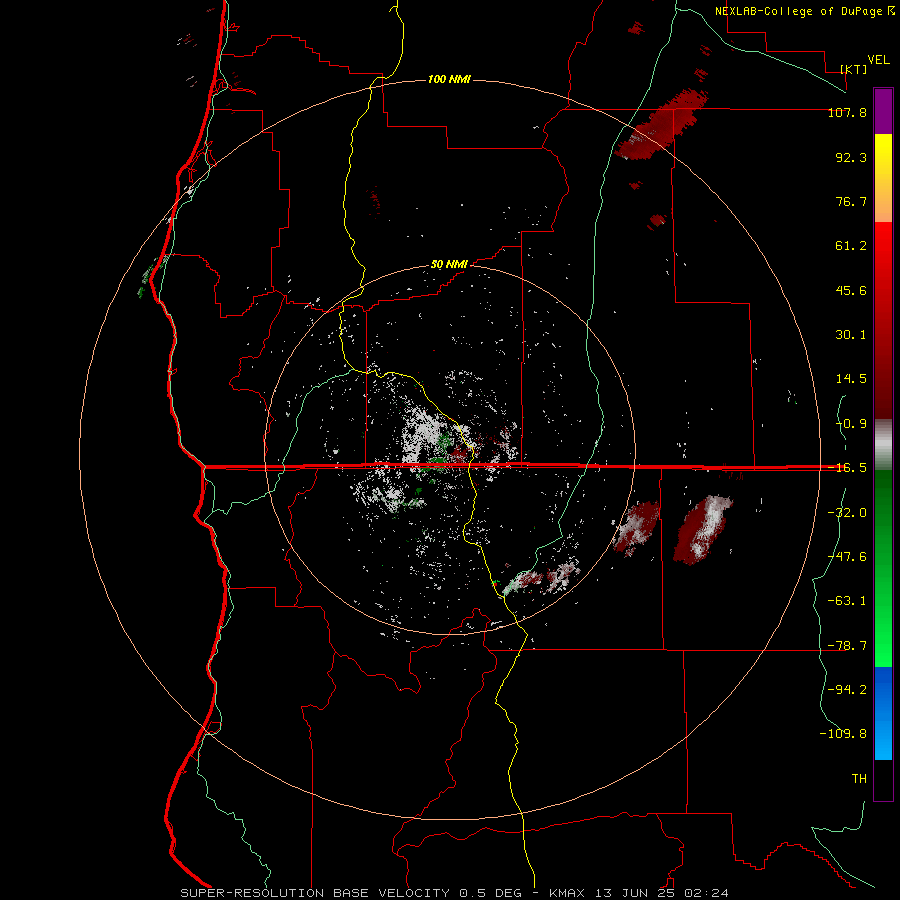Click the gray segment of the color bar
The width and height of the screenshot is (900, 900).
pos(883,445)
